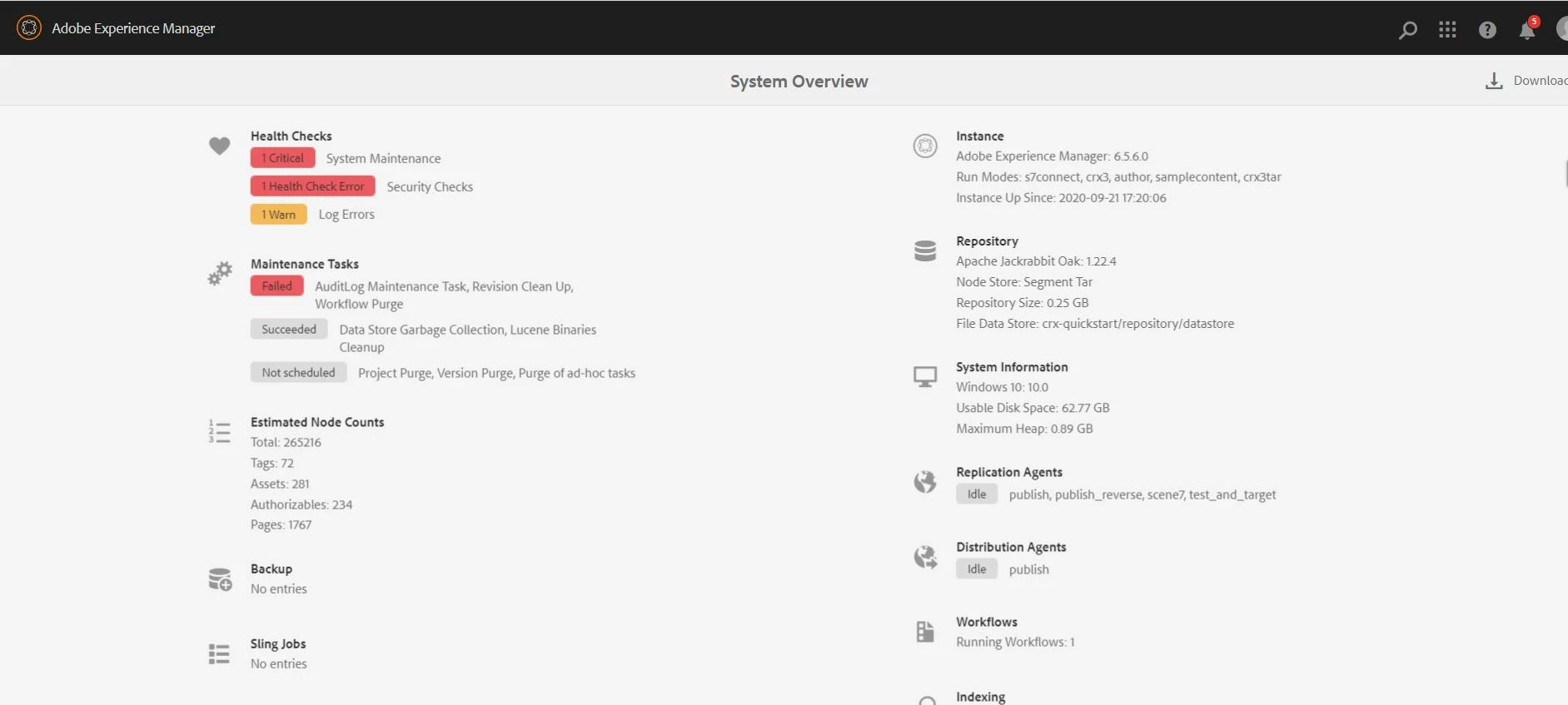This screenshot has width=1568, height=705.
Task: Open the notifications bell with 5 badge
Action: click(x=1528, y=28)
